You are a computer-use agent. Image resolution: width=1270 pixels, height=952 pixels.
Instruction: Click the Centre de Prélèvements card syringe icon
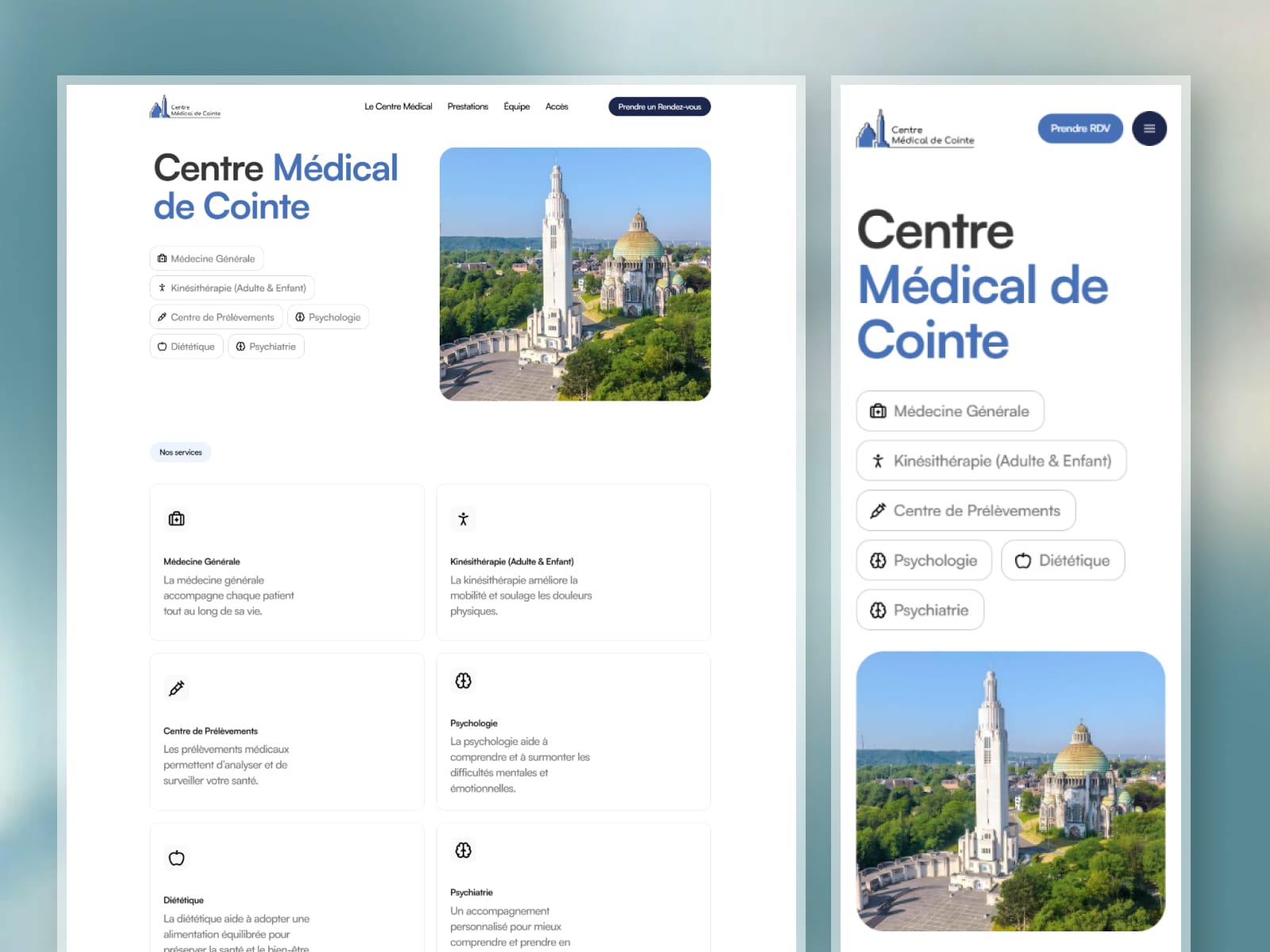(x=176, y=688)
